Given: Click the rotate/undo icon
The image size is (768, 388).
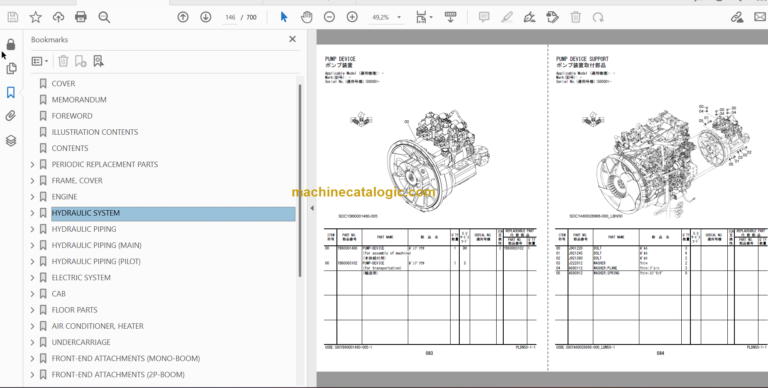Looking at the screenshot, I should (598, 18).
